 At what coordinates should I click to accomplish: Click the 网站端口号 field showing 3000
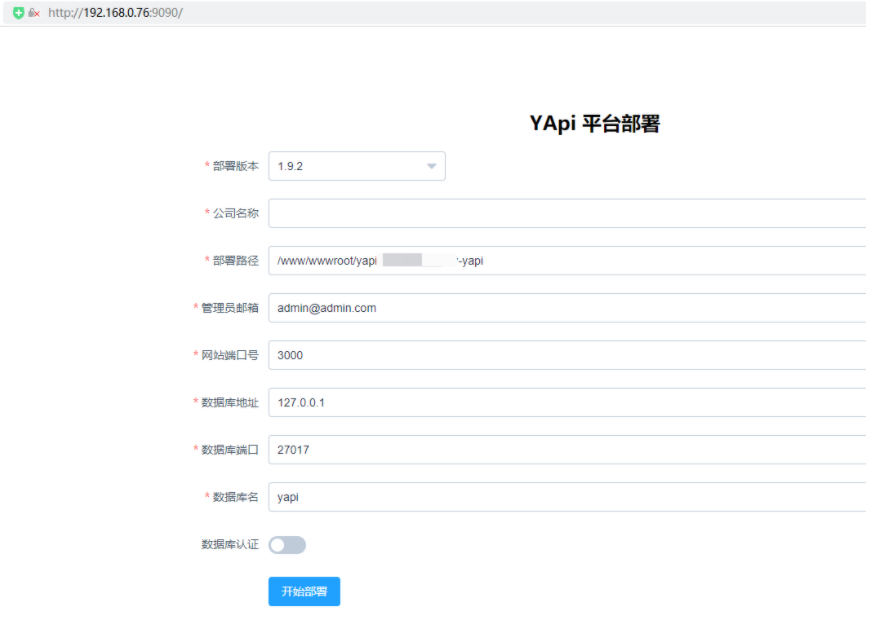567,355
